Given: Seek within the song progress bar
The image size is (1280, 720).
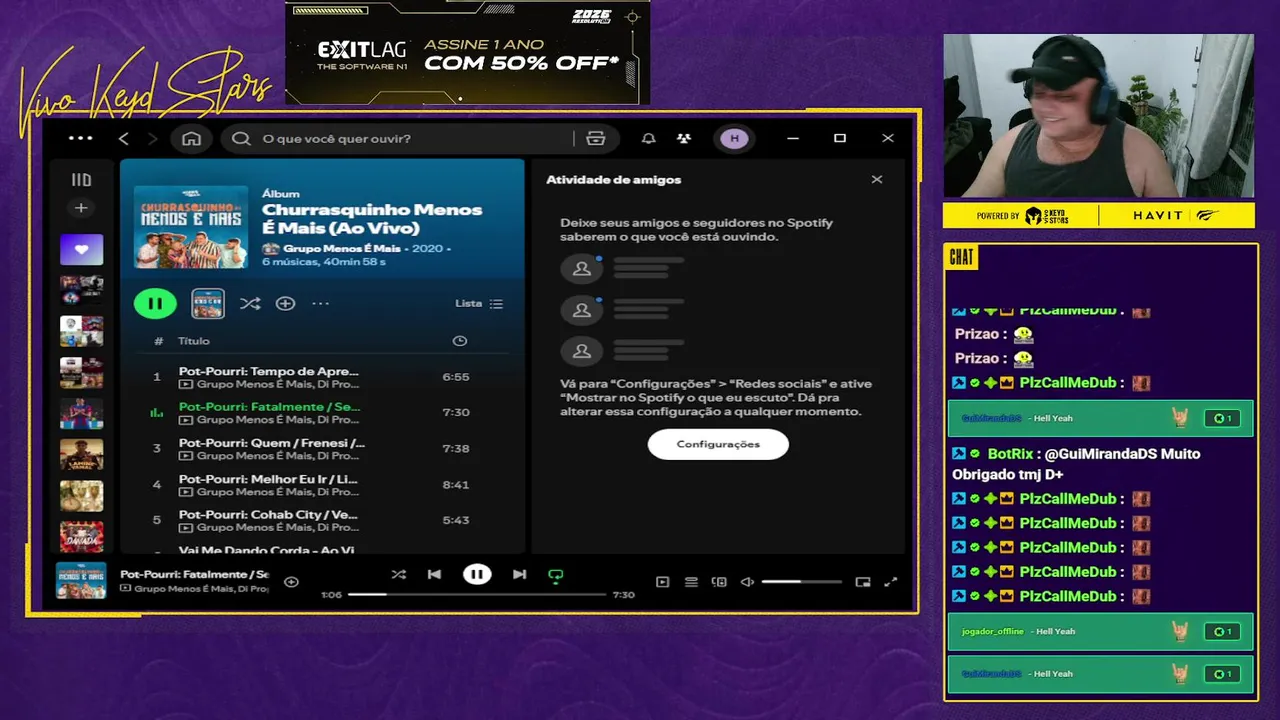Looking at the screenshot, I should (x=477, y=594).
